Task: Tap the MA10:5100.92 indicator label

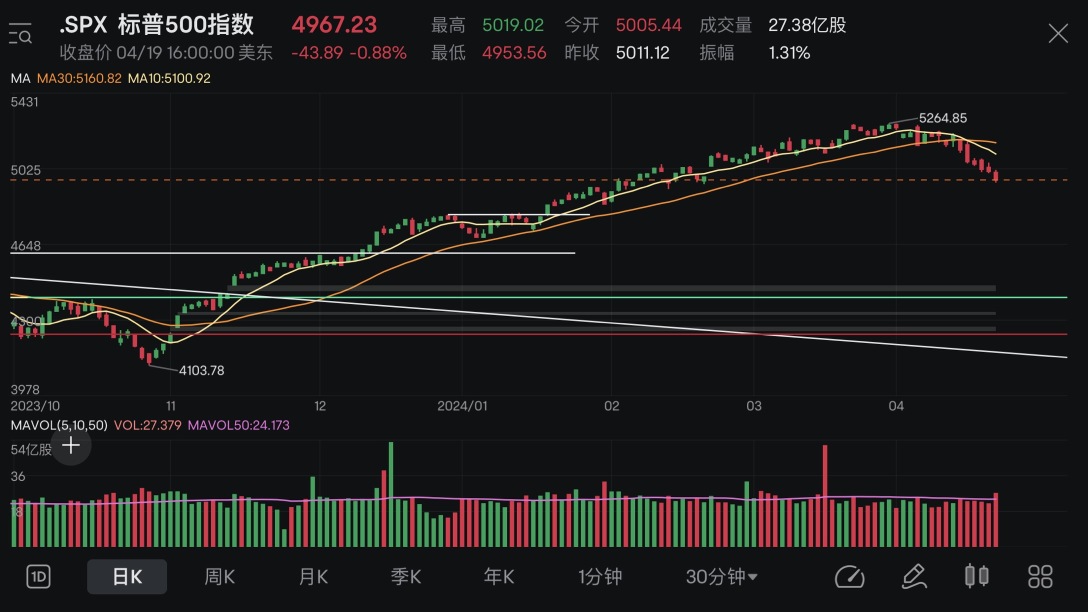Action: point(169,78)
